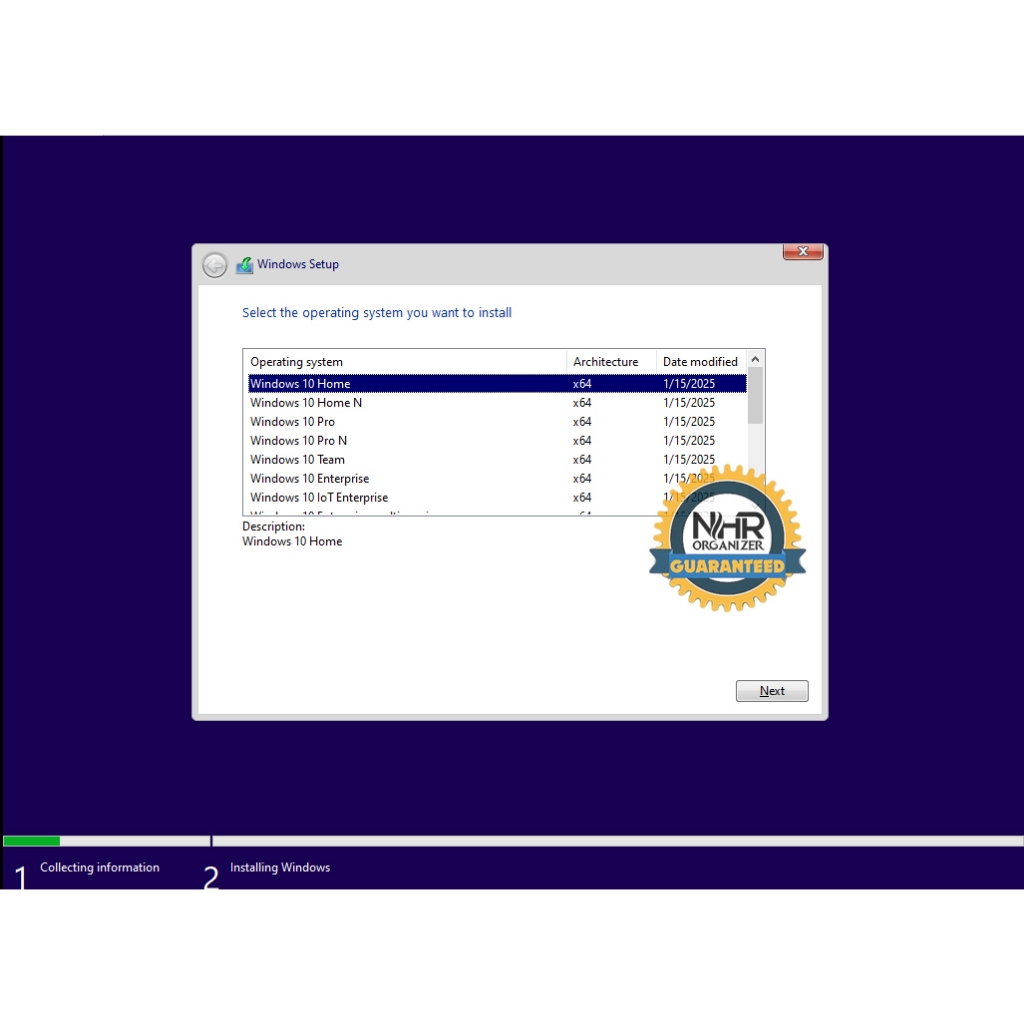This screenshot has width=1024, height=1024.
Task: Choose Windows 10 Pro from the list
Action: [497, 421]
